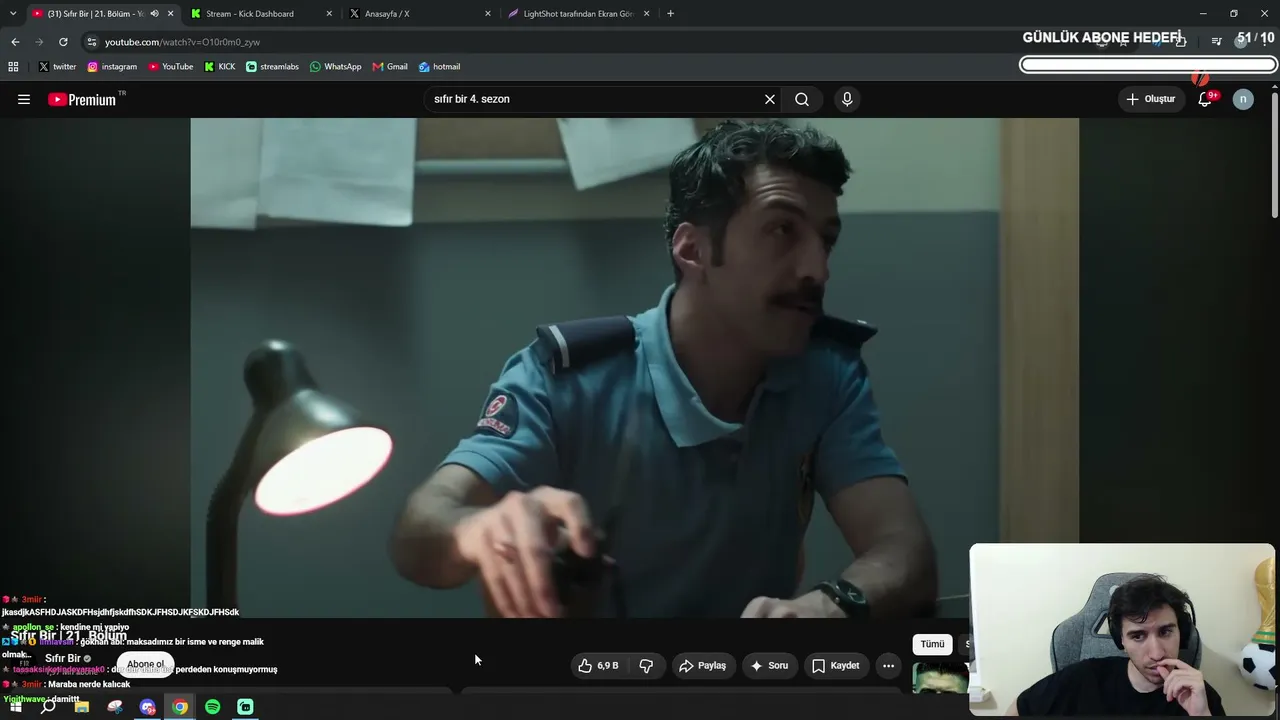Go to YouTube Premium home logo
This screenshot has height=720, width=1280.
pyautogui.click(x=82, y=99)
